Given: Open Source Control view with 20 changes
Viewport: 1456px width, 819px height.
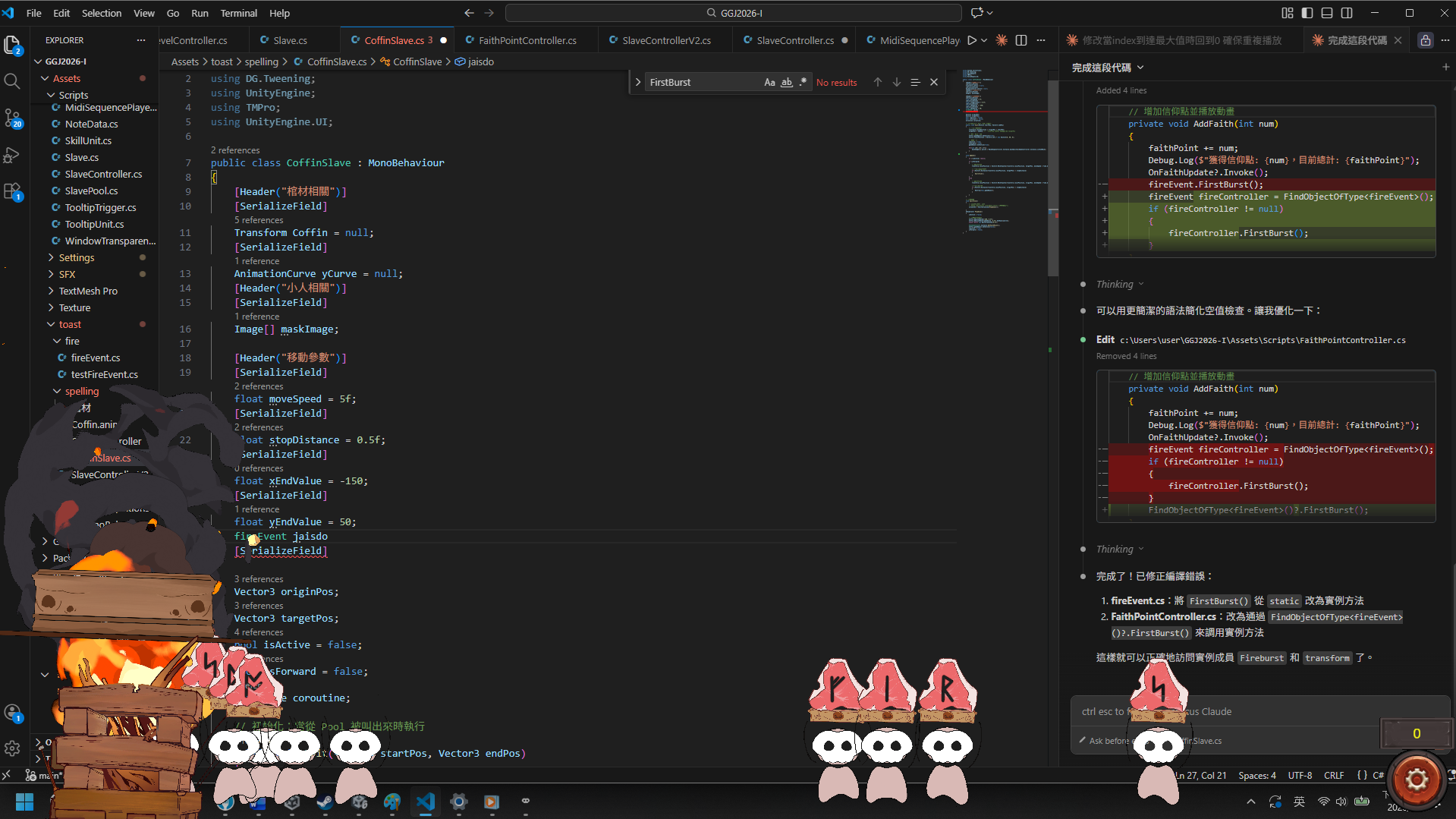Looking at the screenshot, I should (12, 118).
